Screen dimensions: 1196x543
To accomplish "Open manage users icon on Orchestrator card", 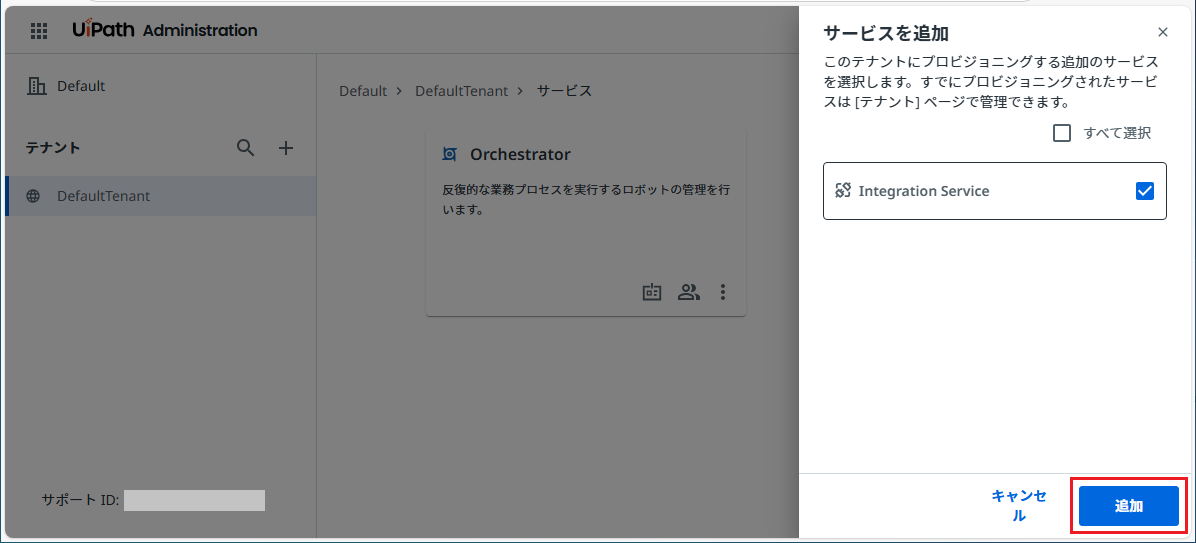I will [689, 291].
